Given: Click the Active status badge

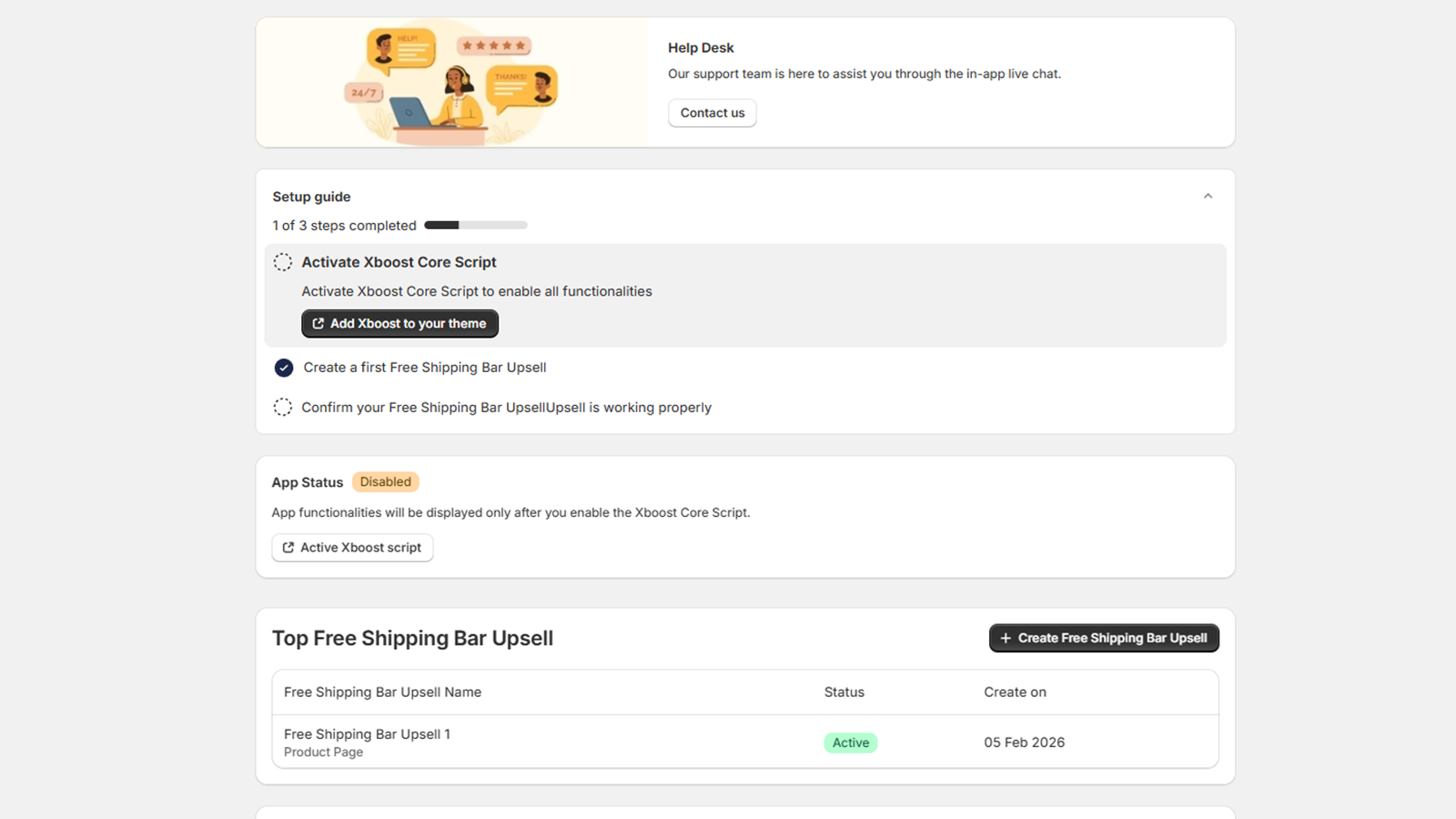Looking at the screenshot, I should pos(850,743).
